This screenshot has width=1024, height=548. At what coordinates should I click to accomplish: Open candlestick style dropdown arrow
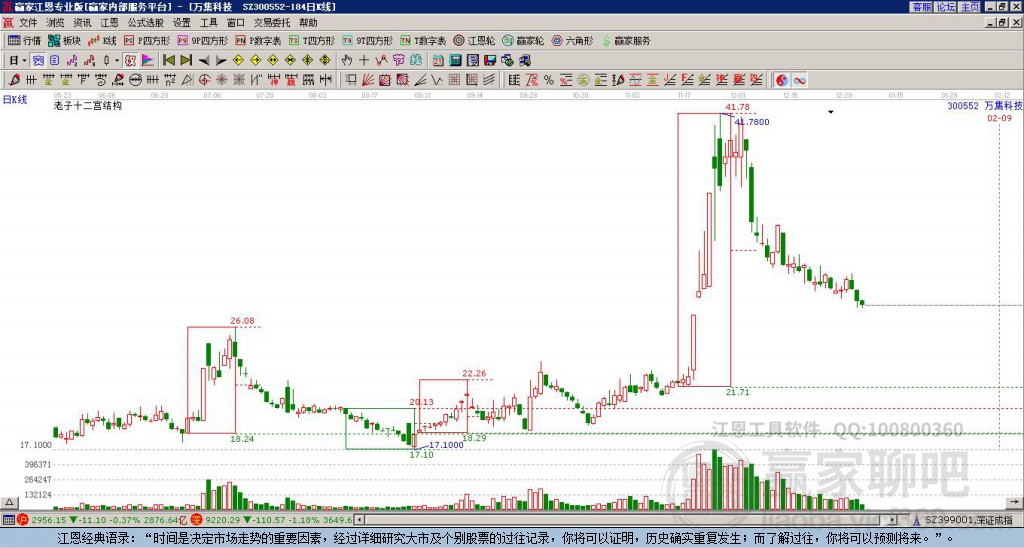[x=117, y=60]
